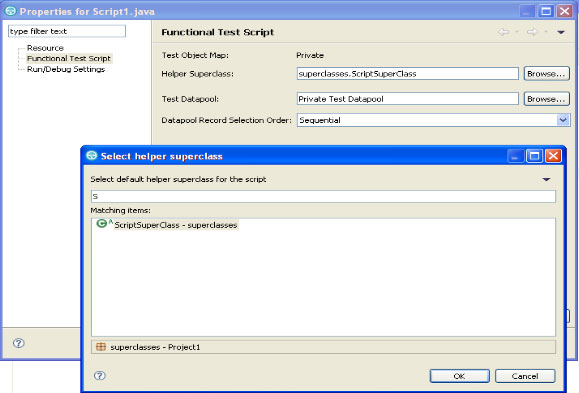Go forward in properties page history
This screenshot has width=579, height=393.
click(532, 32)
